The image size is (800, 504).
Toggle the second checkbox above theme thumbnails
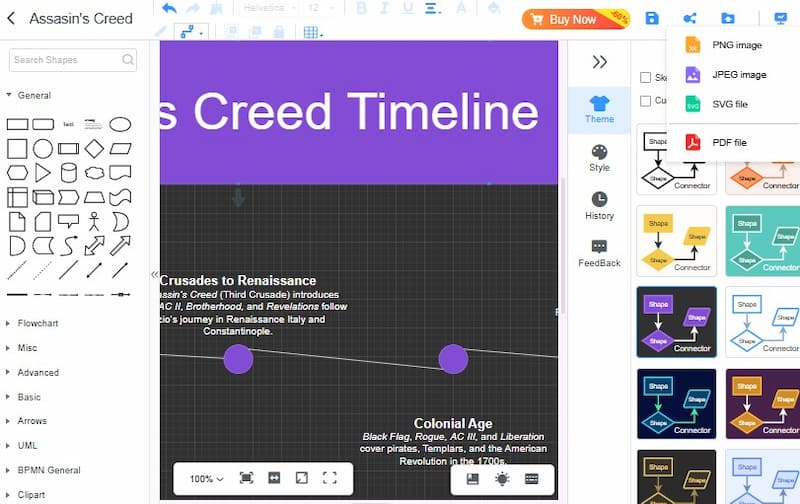646,100
